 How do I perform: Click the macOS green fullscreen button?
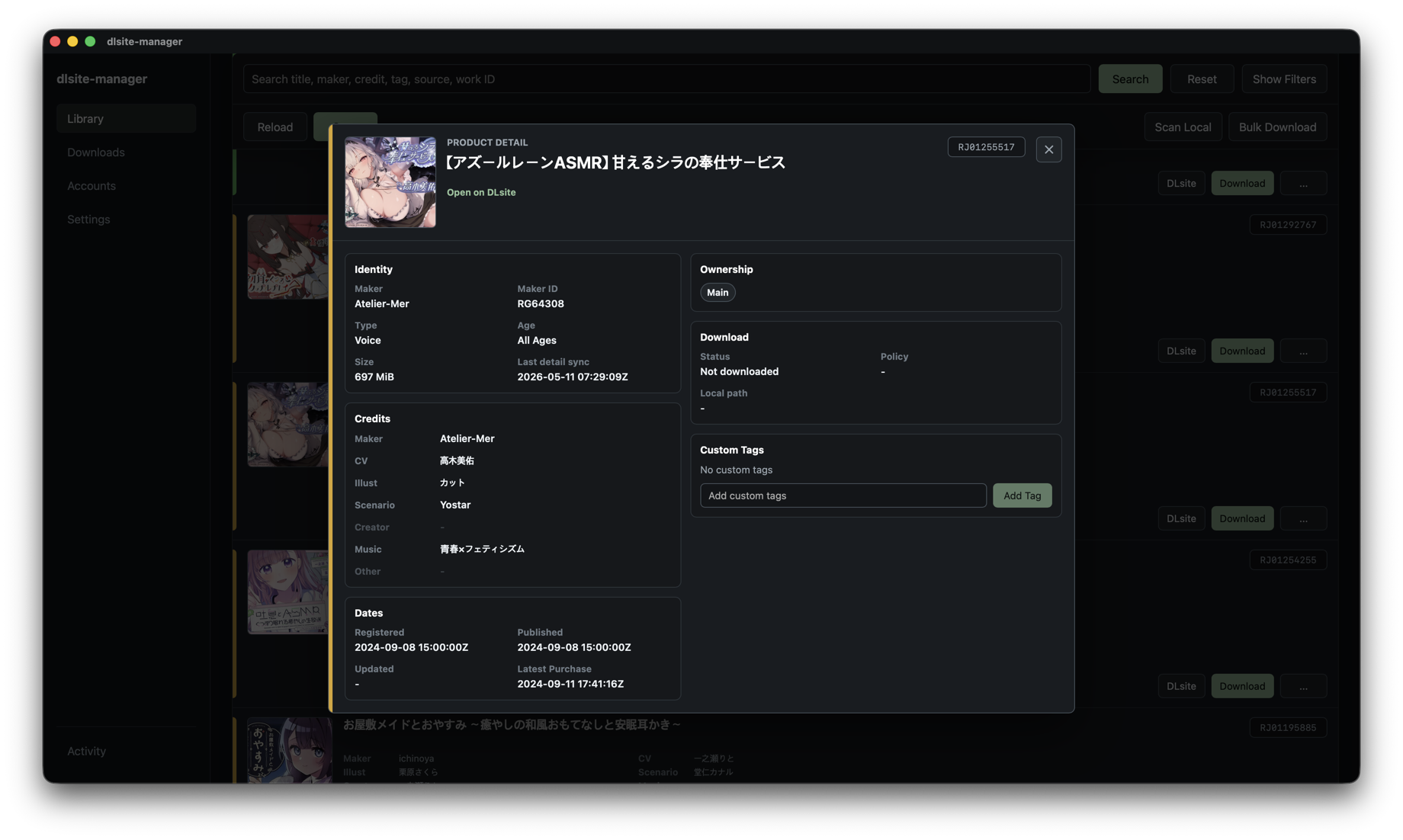point(90,41)
